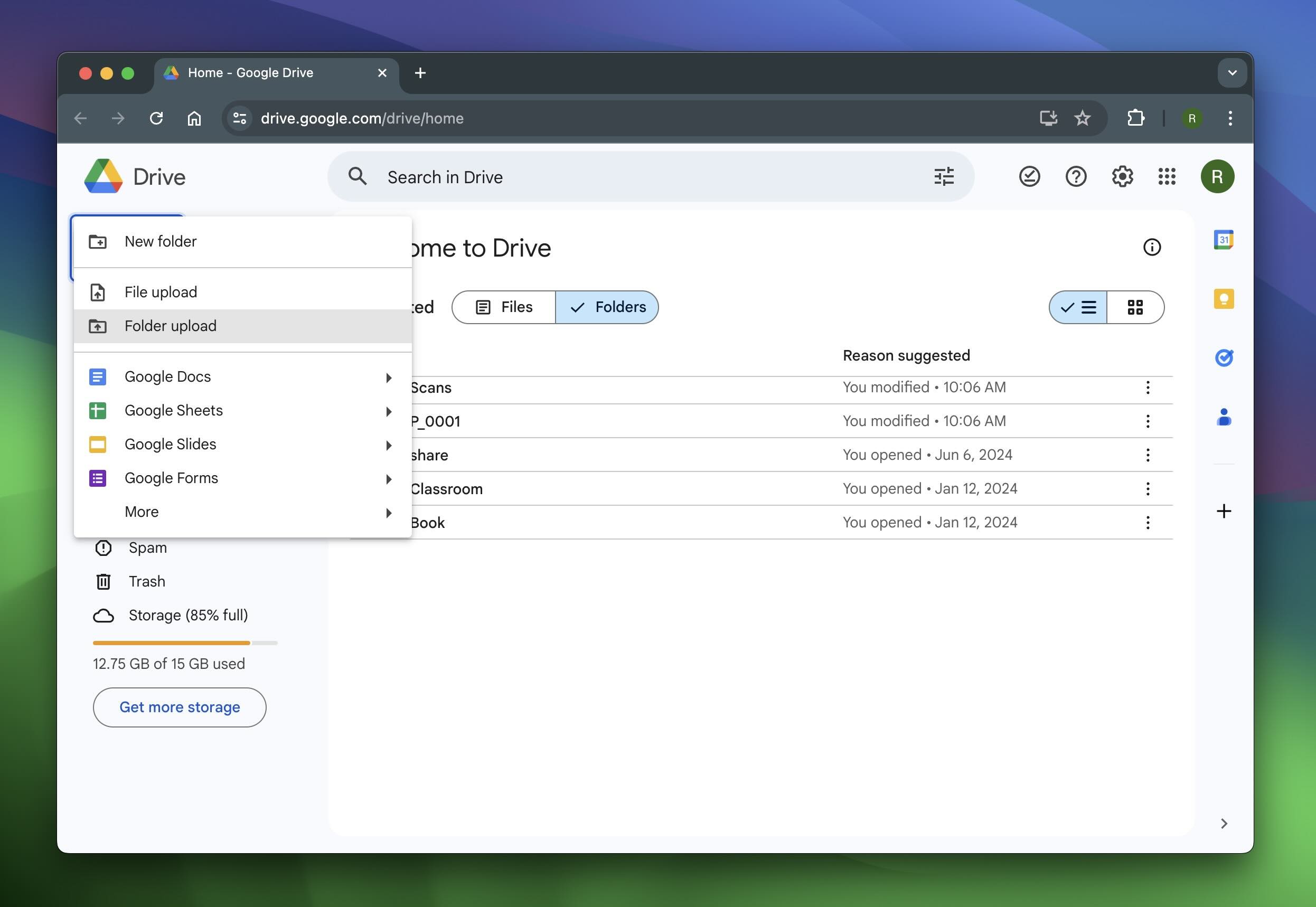This screenshot has height=907, width=1316.
Task: Click Get more storage button
Action: pos(179,707)
